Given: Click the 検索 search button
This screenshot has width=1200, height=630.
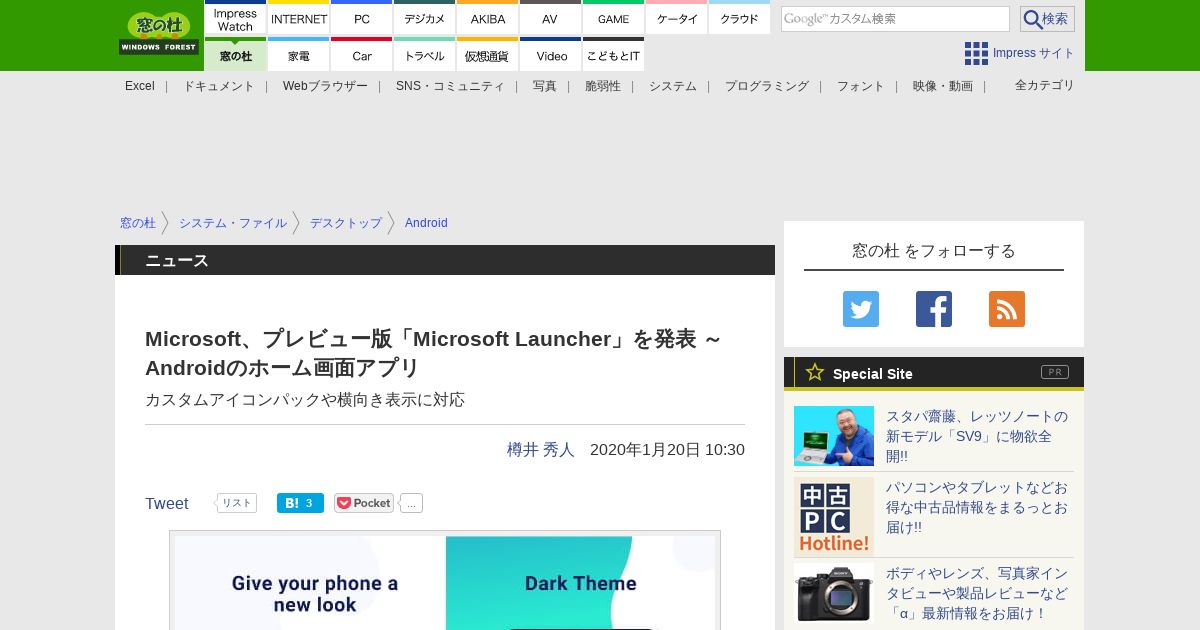Looking at the screenshot, I should [x=1047, y=19].
